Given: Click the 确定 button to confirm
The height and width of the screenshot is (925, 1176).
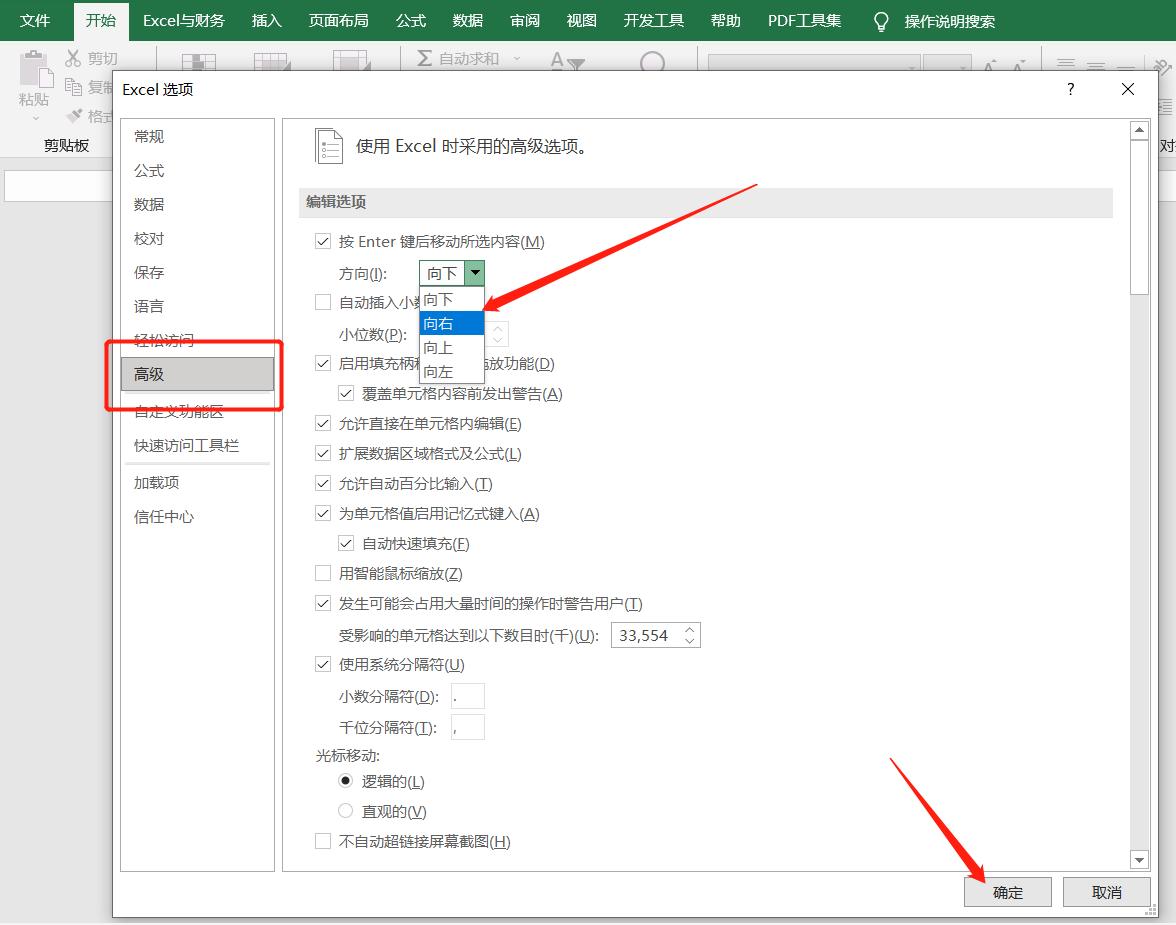Looking at the screenshot, I should click(x=1007, y=891).
